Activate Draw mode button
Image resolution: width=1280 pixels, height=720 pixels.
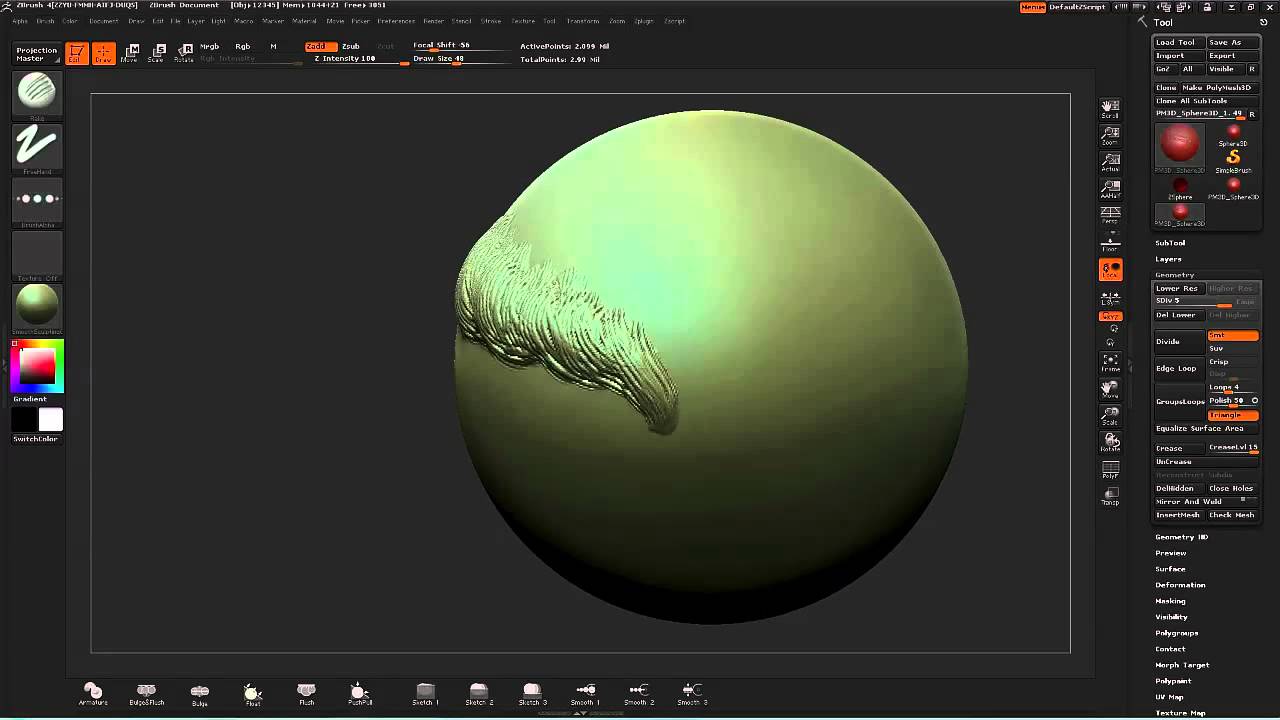pyautogui.click(x=103, y=54)
